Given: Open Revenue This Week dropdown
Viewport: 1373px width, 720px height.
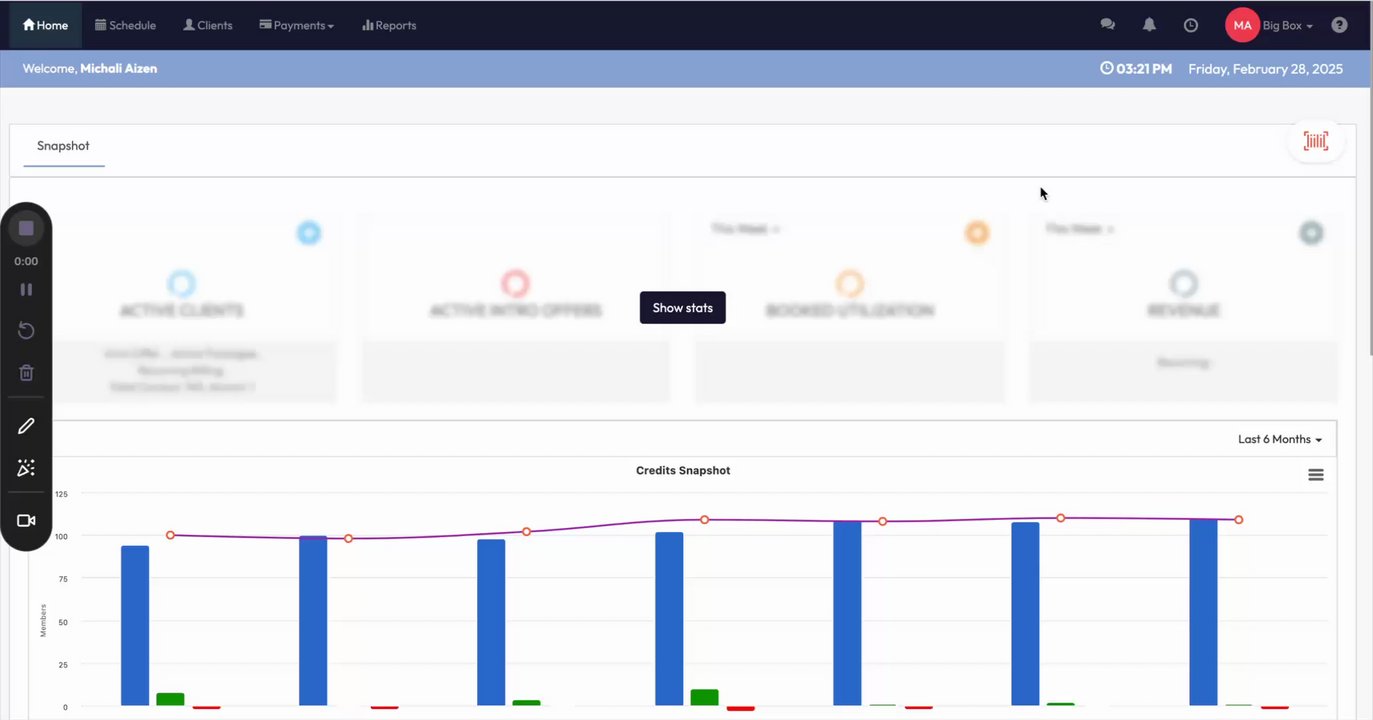Looking at the screenshot, I should click(1079, 229).
